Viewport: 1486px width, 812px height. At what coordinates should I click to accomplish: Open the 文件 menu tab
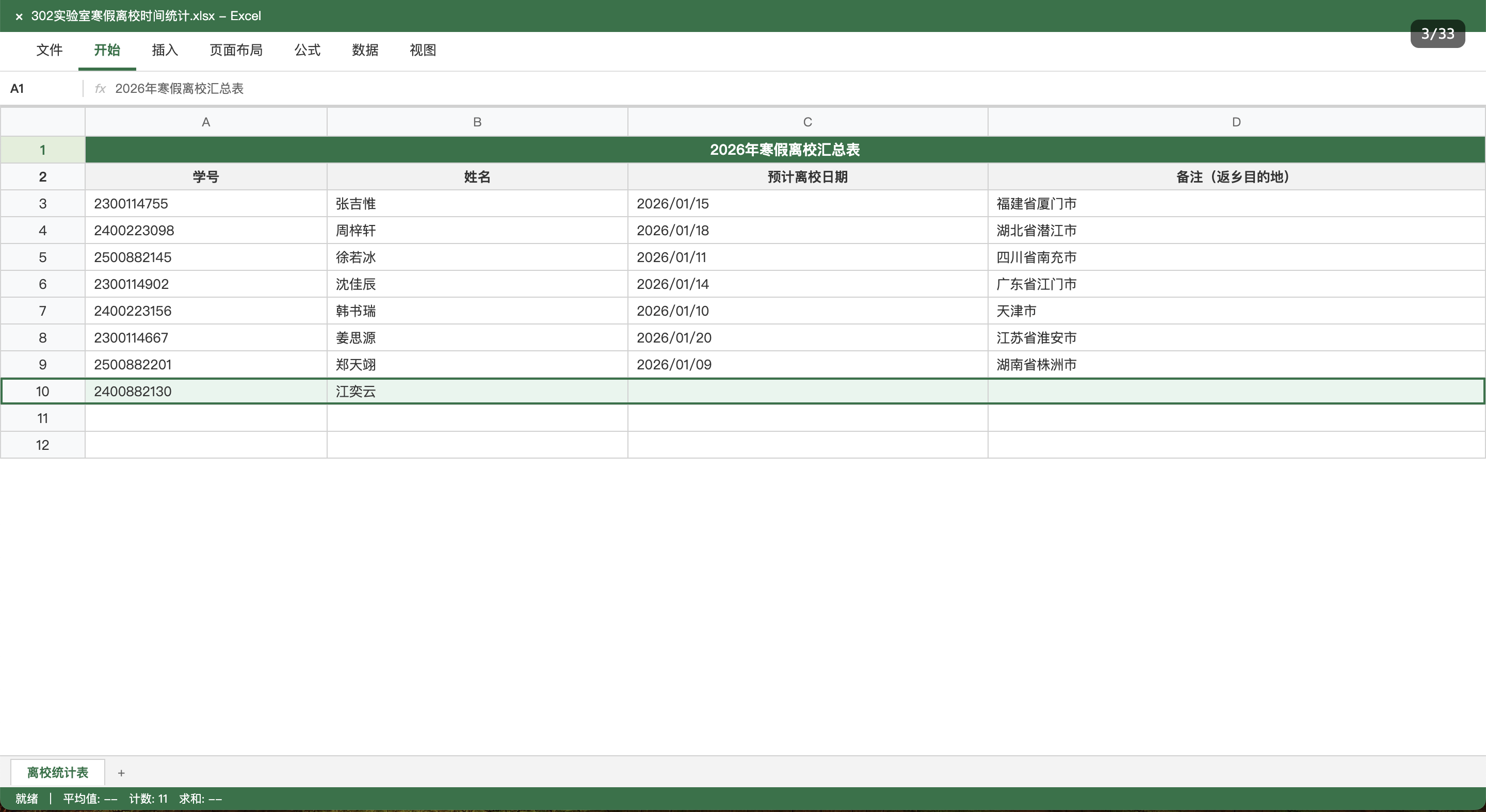click(49, 50)
